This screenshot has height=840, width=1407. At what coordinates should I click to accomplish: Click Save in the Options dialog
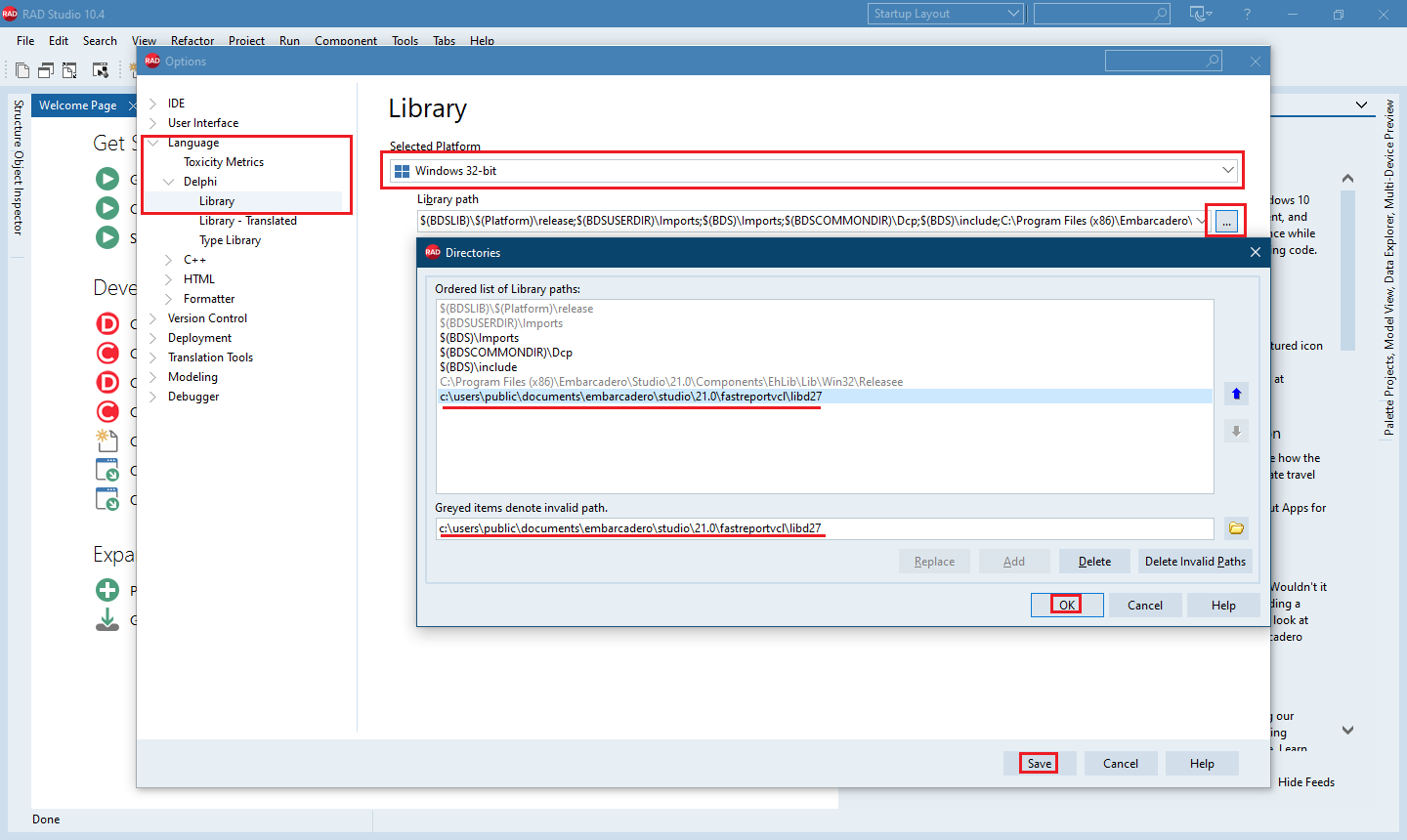click(x=1040, y=764)
